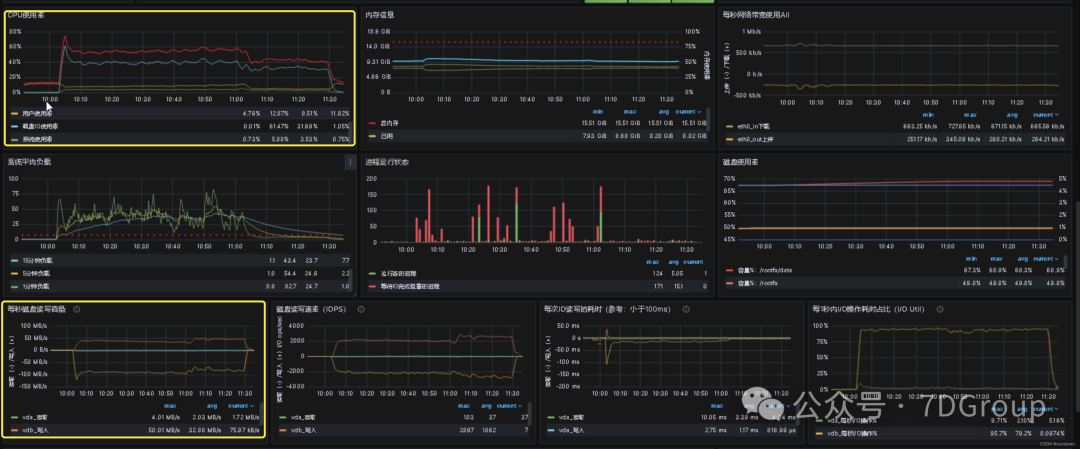Show info tooltip for 每秒磁盘读写容量 panel
This screenshot has height=449, width=1080.
76,310
